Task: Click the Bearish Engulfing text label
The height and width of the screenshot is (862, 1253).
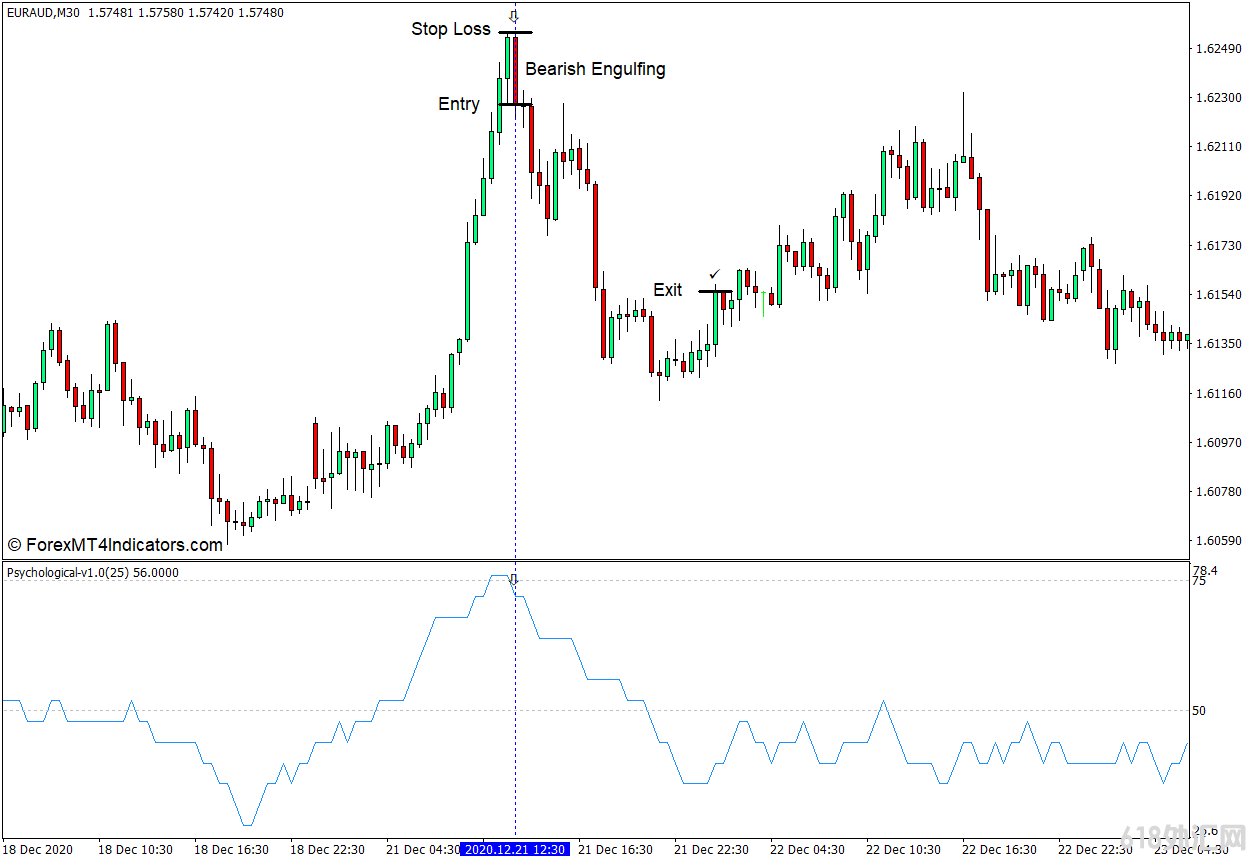Action: (x=595, y=69)
